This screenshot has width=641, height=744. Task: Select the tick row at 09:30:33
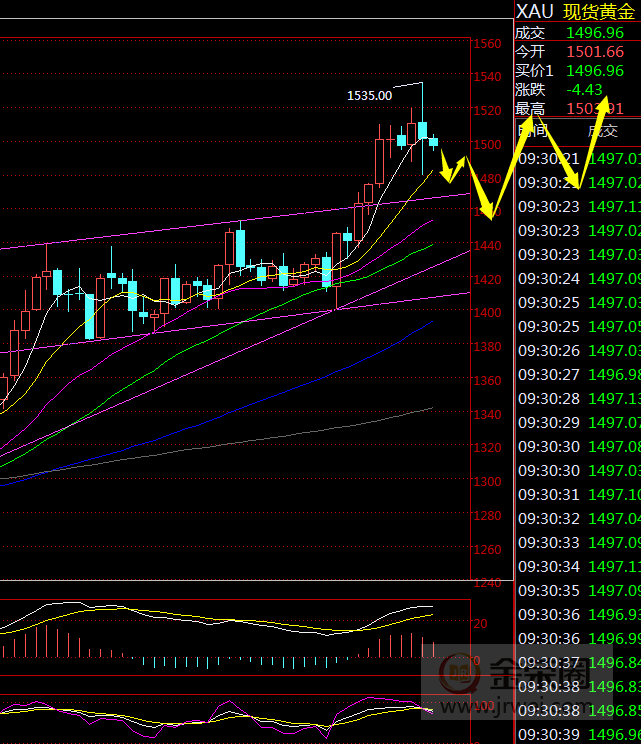578,542
